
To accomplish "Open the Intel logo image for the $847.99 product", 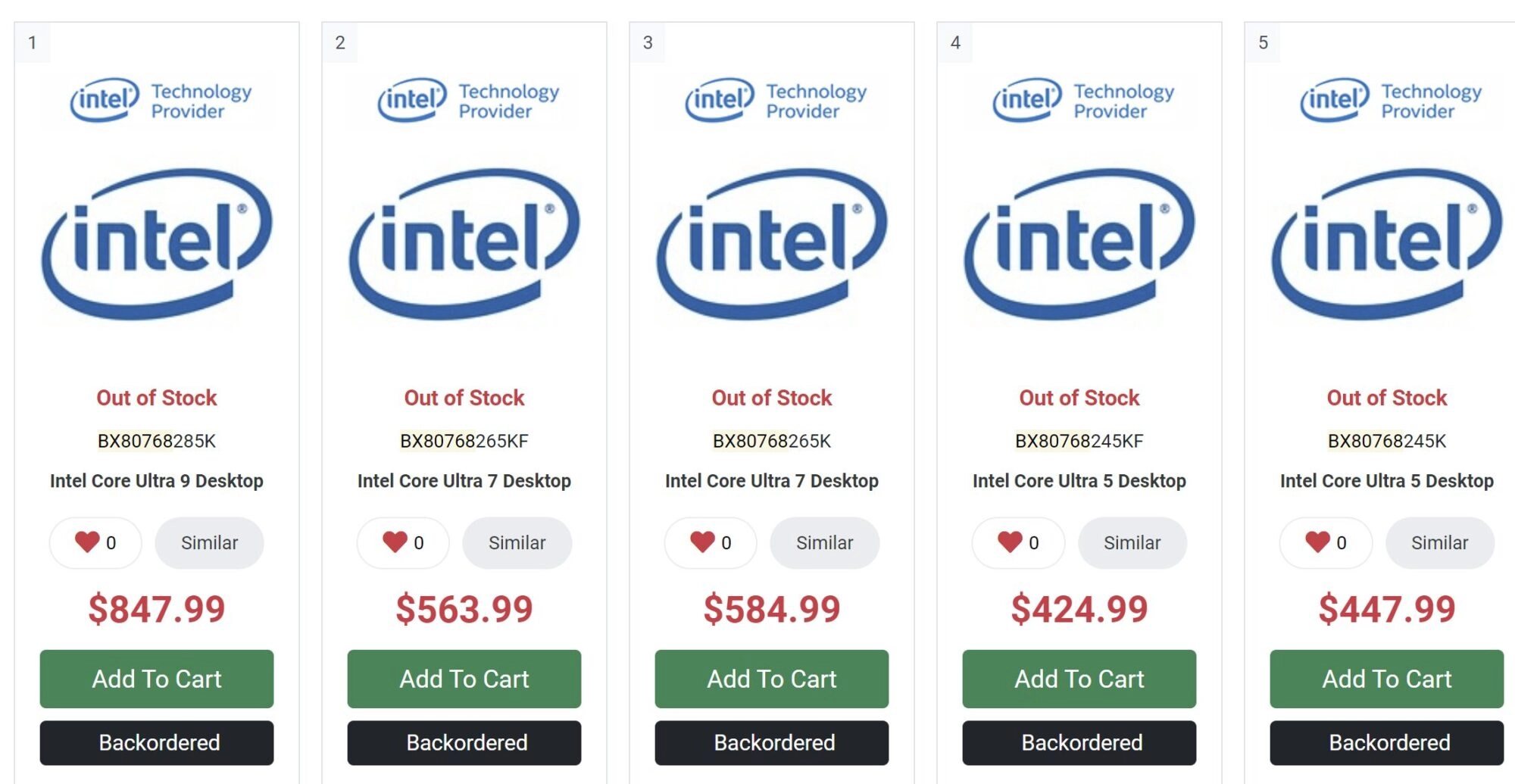I will [x=157, y=244].
